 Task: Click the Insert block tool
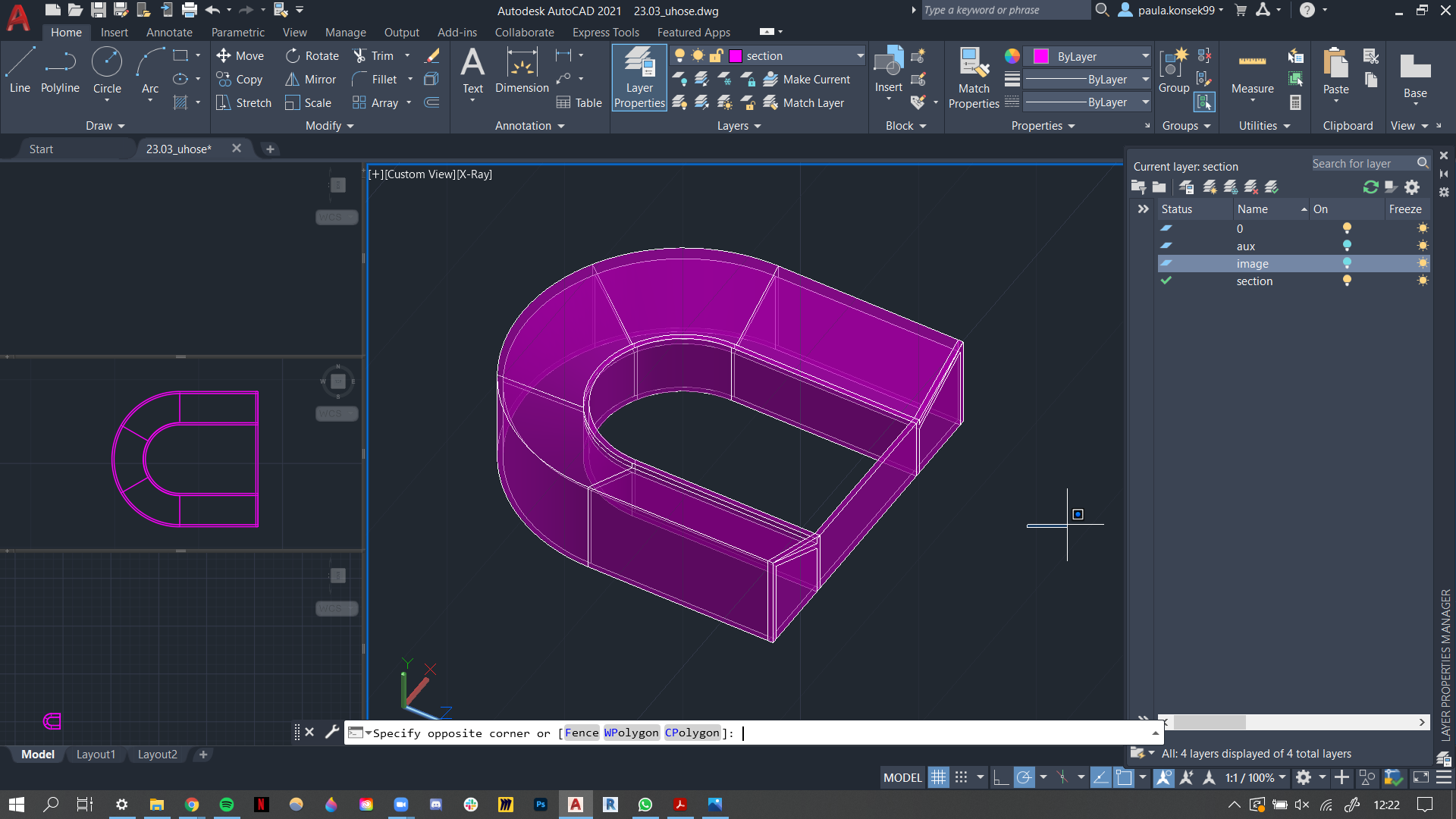[x=888, y=70]
